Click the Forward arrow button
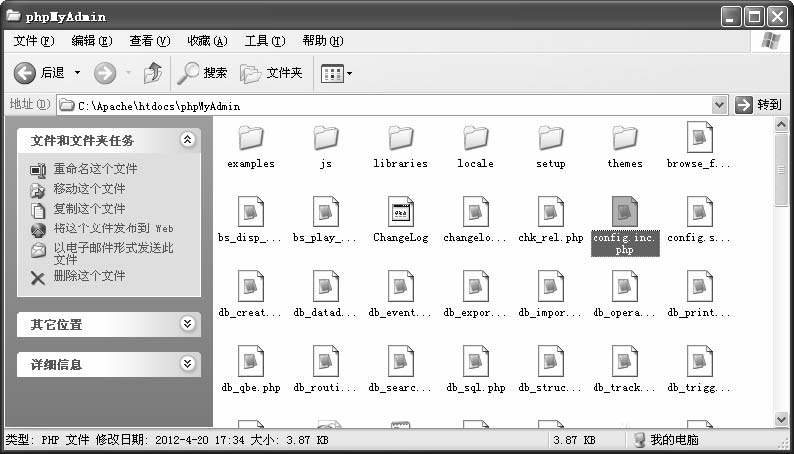 pos(105,73)
